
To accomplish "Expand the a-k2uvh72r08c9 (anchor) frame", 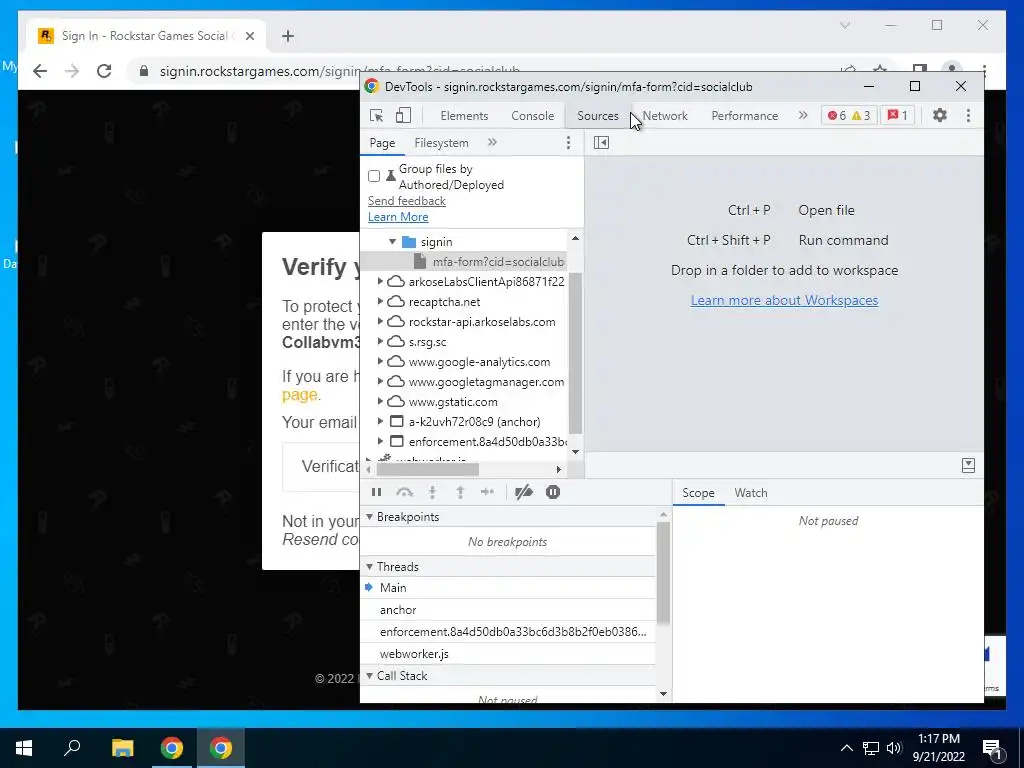I will click(380, 422).
